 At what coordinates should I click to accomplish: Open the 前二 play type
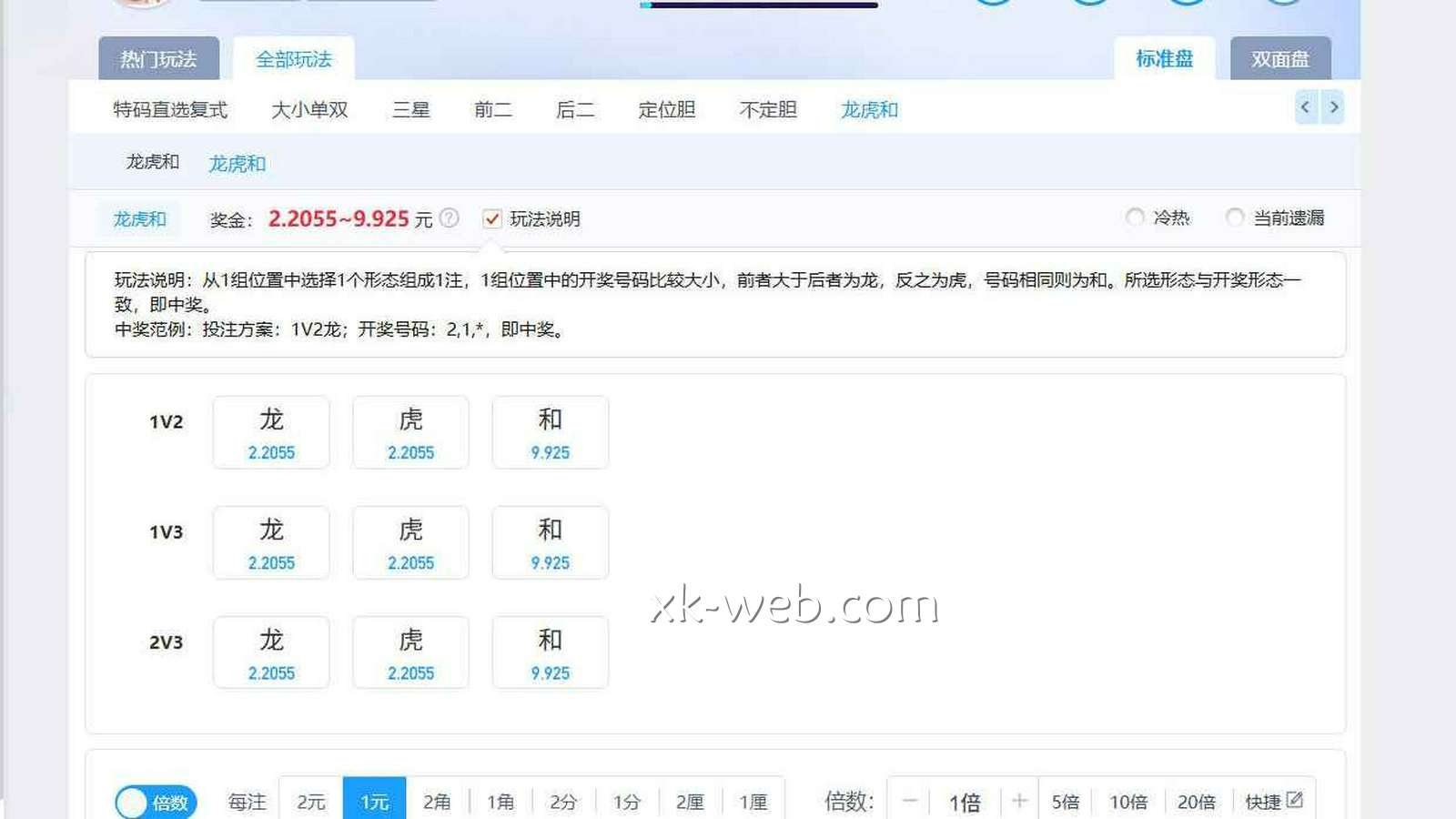point(492,110)
